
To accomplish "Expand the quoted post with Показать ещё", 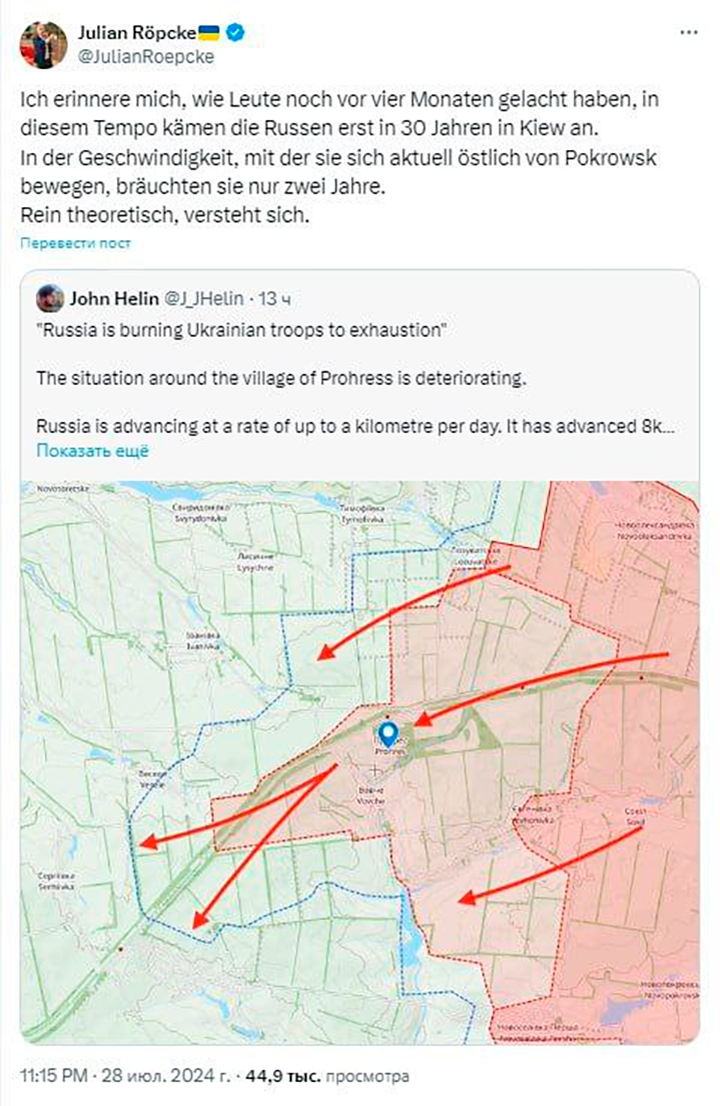I will click(x=92, y=451).
